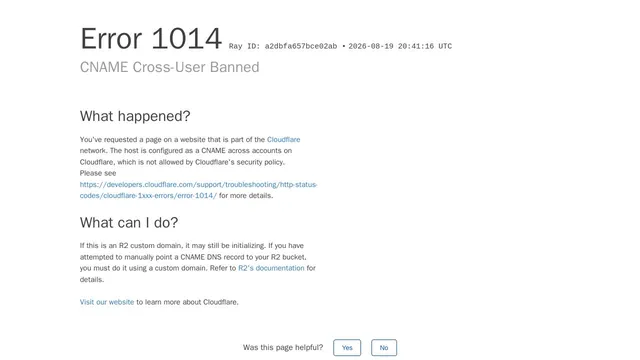Select the Was this page helpful? text
The image size is (640, 360).
(x=283, y=347)
